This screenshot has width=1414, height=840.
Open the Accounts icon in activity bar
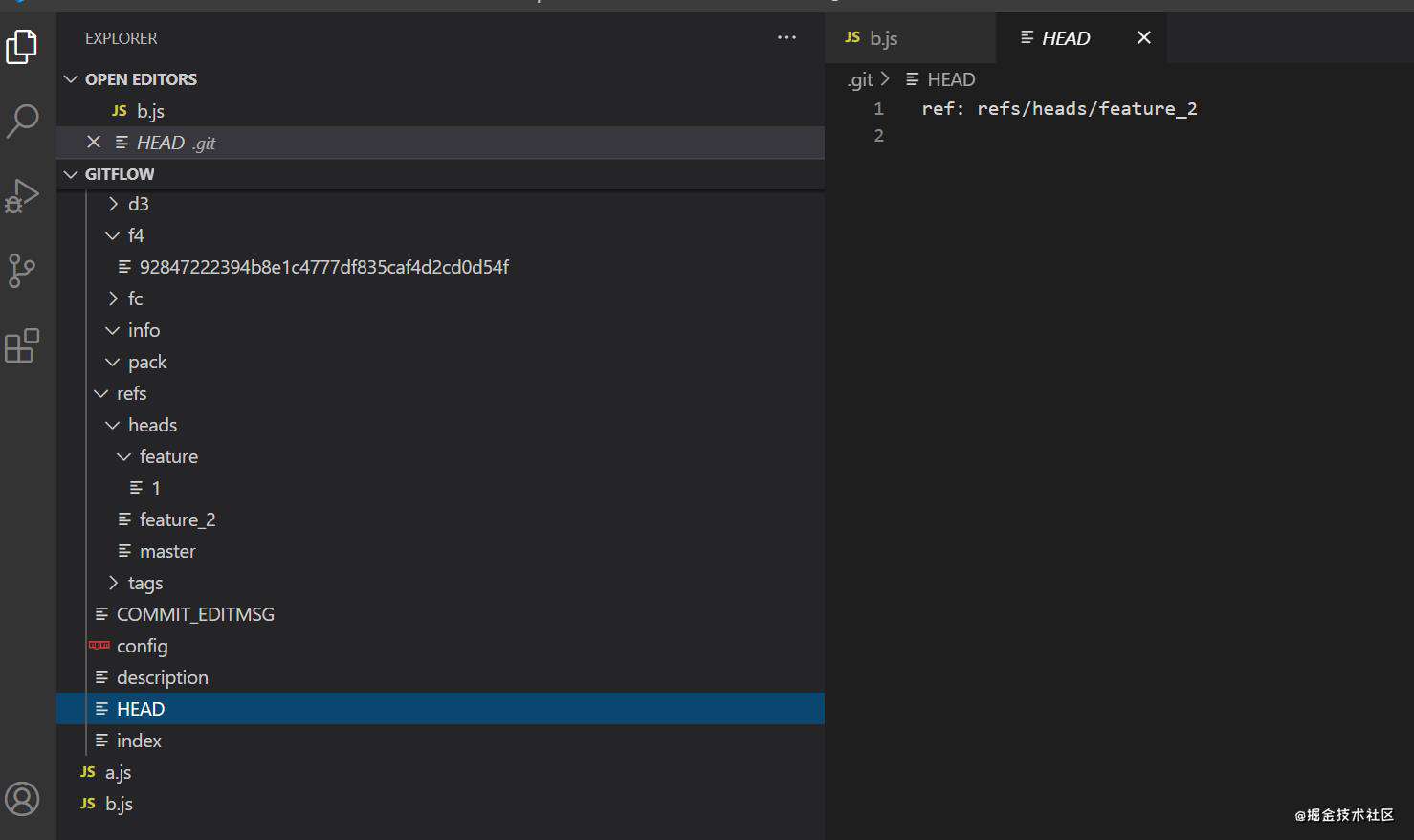[x=22, y=799]
